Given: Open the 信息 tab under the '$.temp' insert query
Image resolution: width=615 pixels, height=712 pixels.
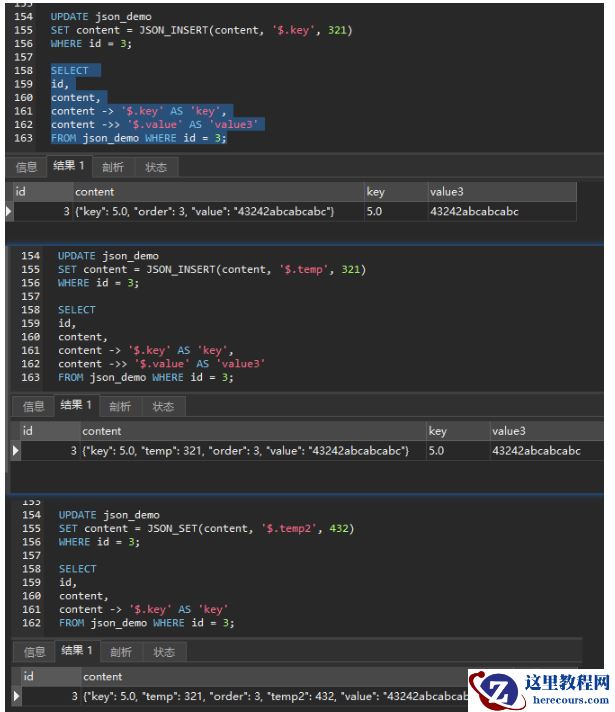Looking at the screenshot, I should [x=34, y=406].
